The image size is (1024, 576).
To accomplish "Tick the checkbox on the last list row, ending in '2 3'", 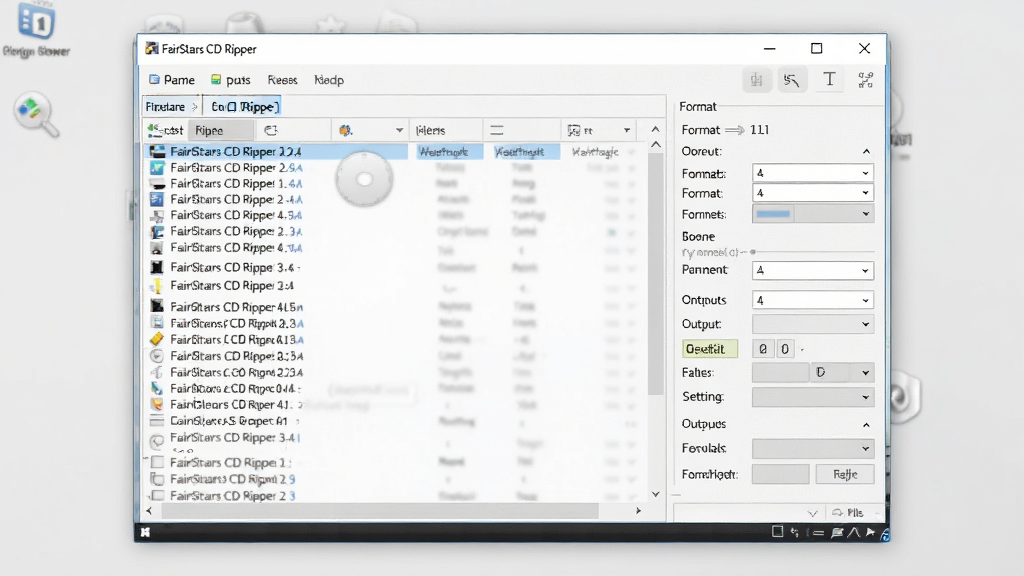I will 157,496.
